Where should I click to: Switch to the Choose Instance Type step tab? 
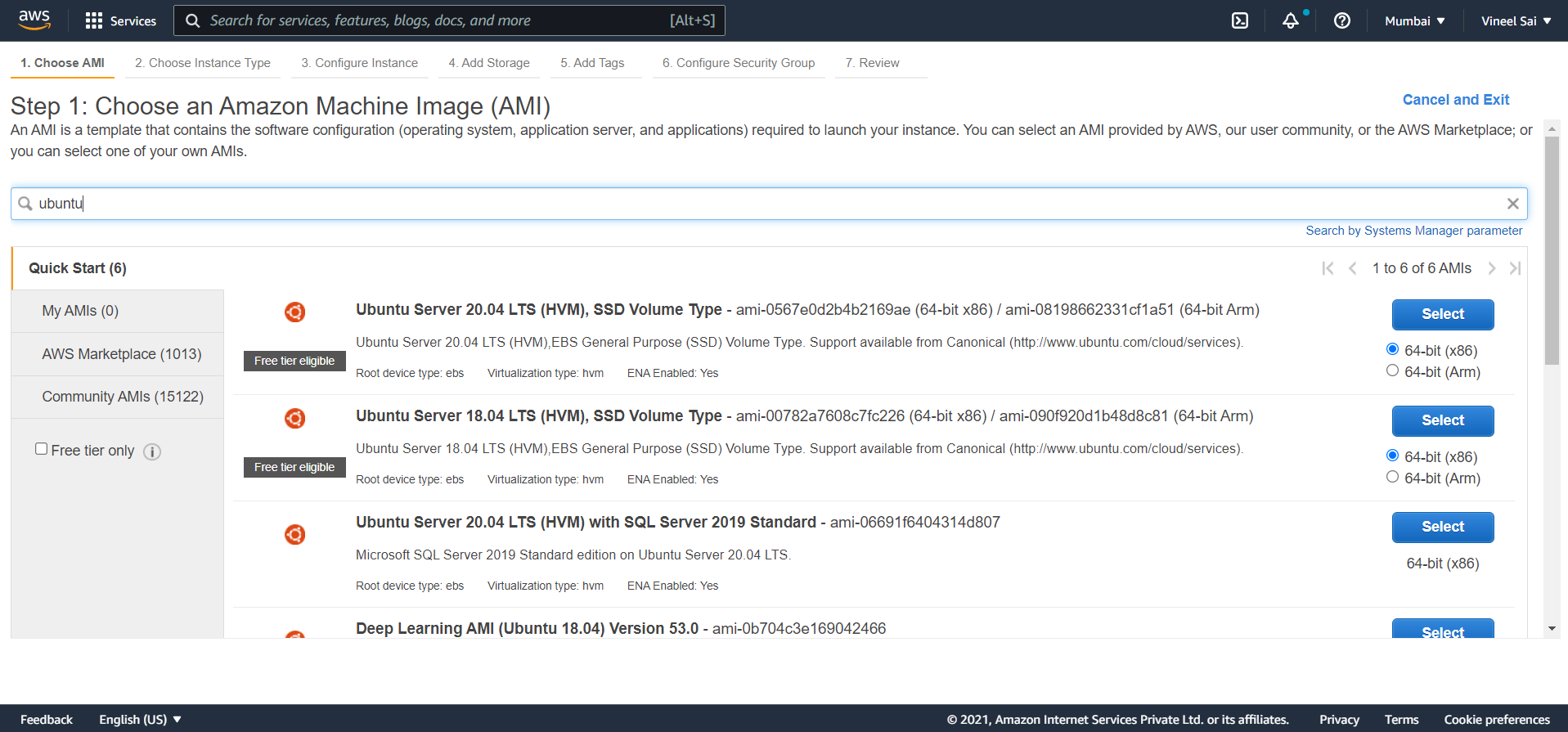click(x=202, y=63)
